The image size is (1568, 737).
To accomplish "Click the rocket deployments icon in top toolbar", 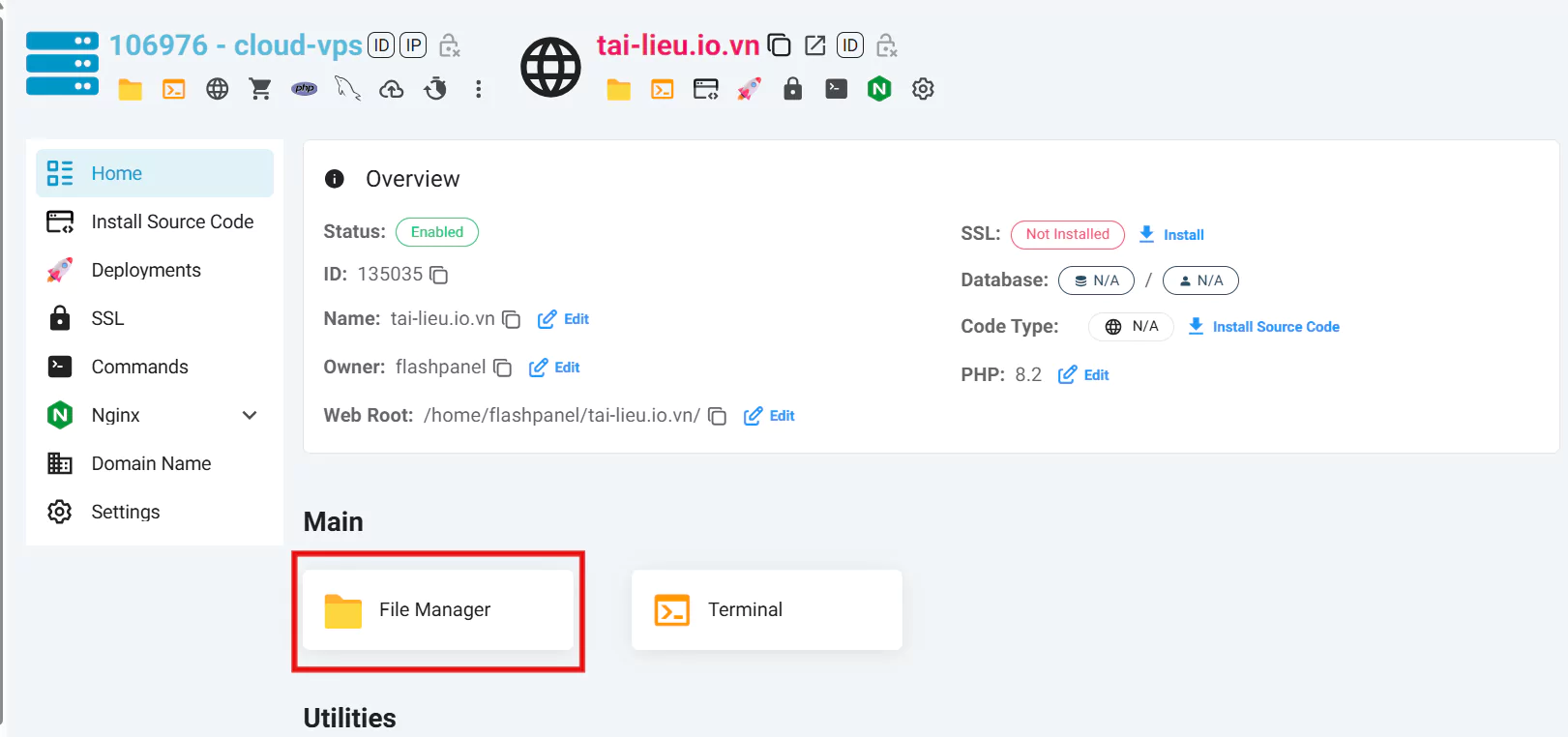I will (x=749, y=89).
